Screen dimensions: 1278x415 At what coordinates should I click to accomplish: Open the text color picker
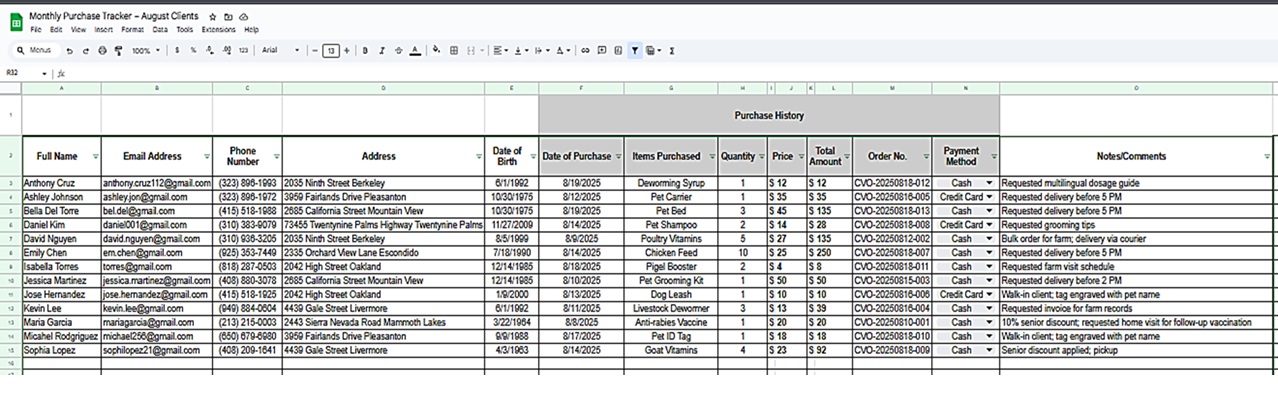click(415, 50)
